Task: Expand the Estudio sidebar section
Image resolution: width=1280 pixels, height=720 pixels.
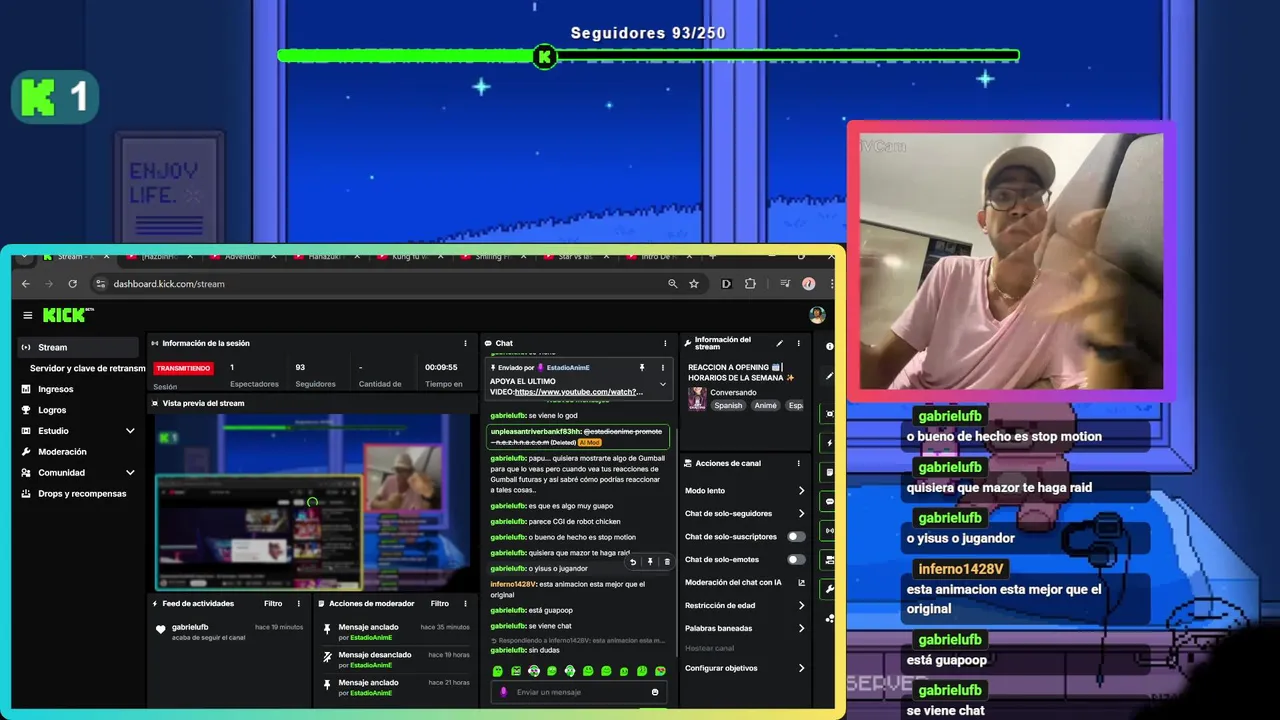Action: (130, 431)
